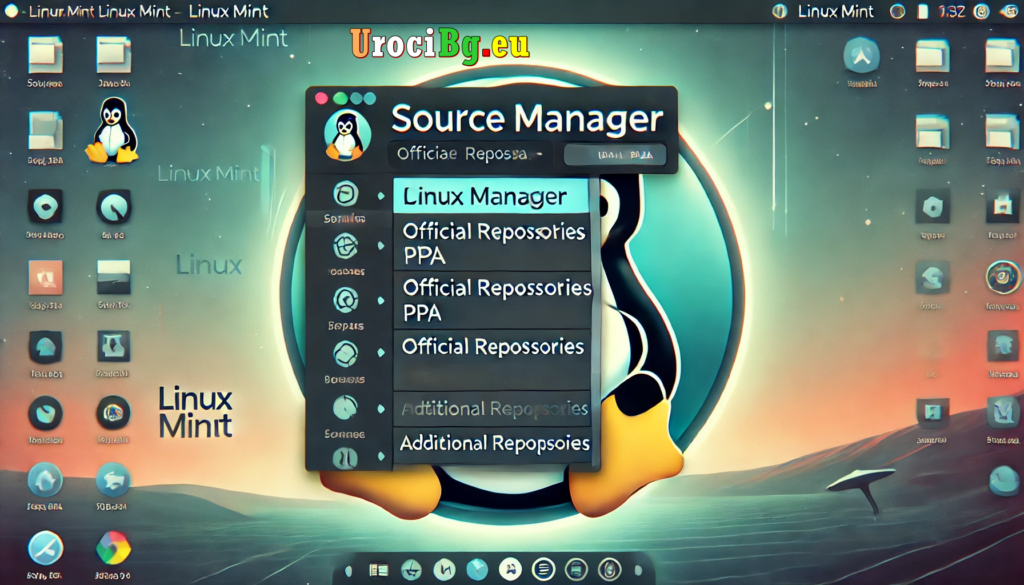Click the white document tray icon before the 1.32 clock
The height and width of the screenshot is (585, 1024).
pos(923,11)
